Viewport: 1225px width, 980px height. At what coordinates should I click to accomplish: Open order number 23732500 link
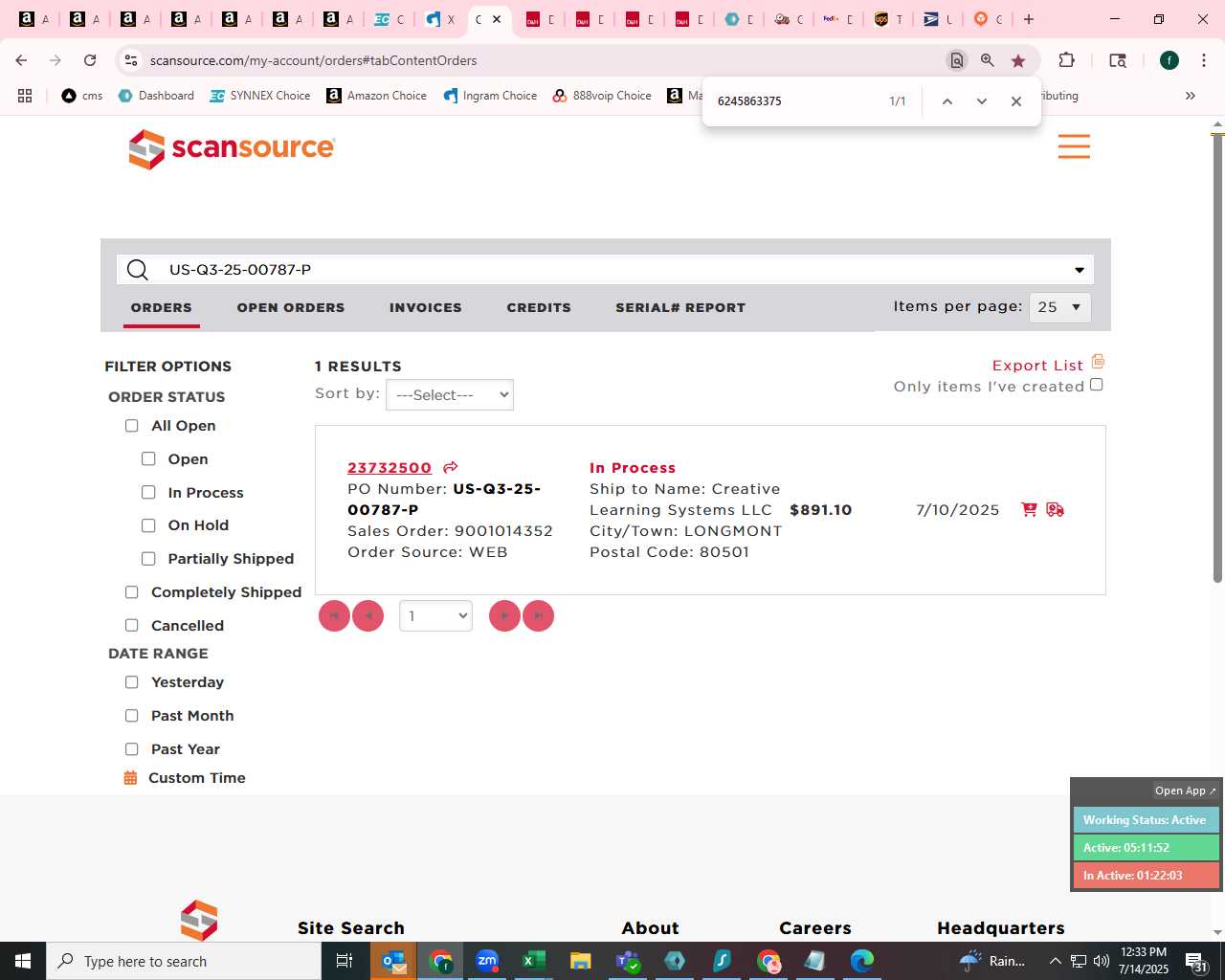point(390,468)
